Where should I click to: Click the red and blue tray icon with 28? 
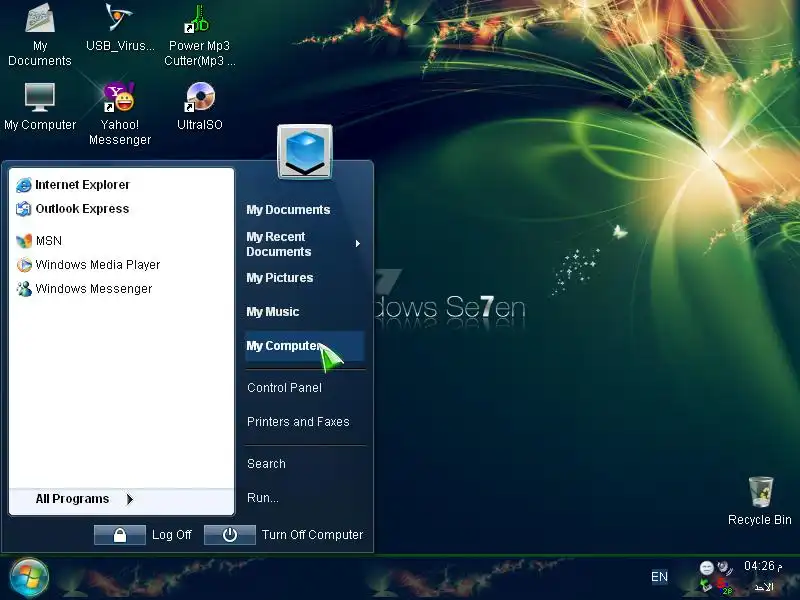pyautogui.click(x=724, y=586)
